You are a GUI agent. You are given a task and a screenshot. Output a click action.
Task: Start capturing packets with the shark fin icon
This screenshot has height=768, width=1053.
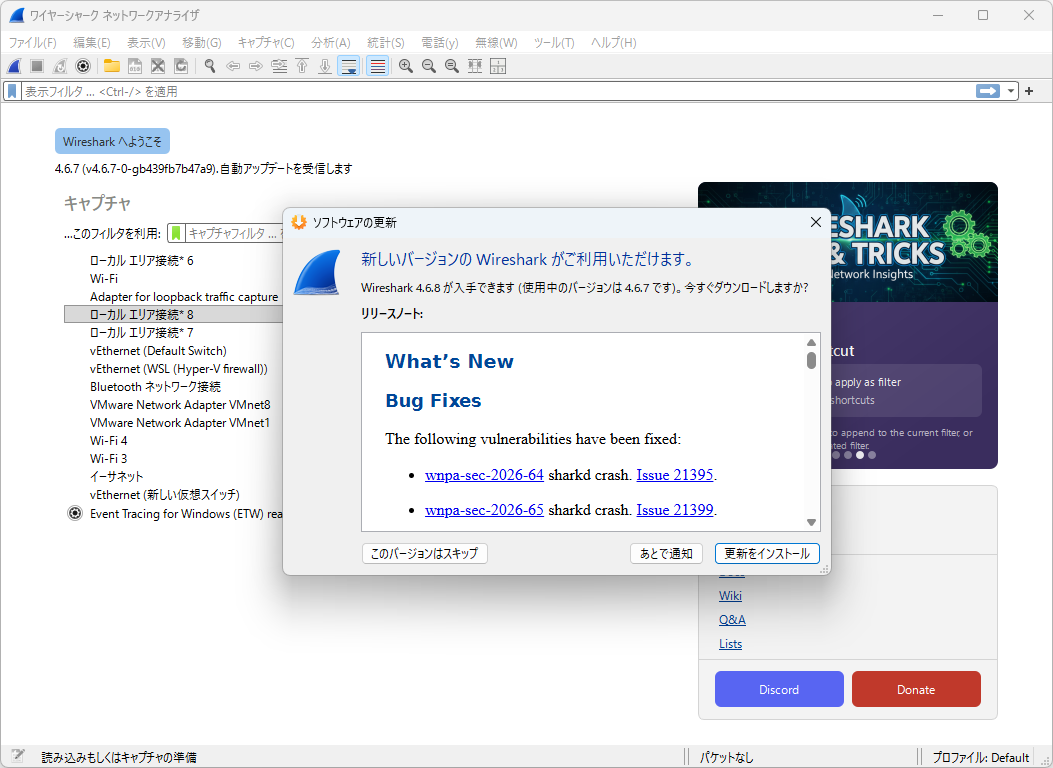[14, 66]
